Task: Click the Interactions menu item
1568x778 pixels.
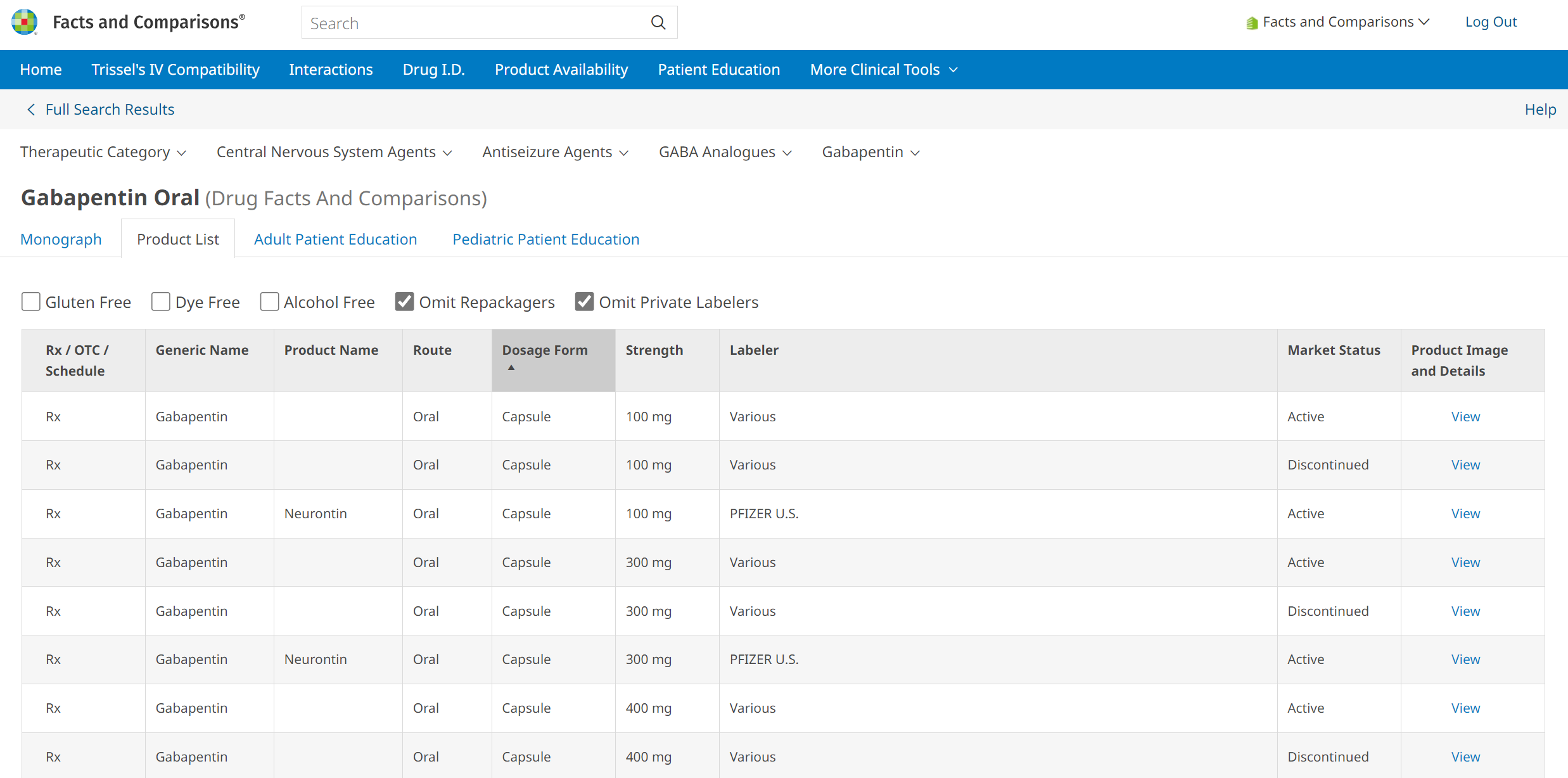Action: pos(331,69)
